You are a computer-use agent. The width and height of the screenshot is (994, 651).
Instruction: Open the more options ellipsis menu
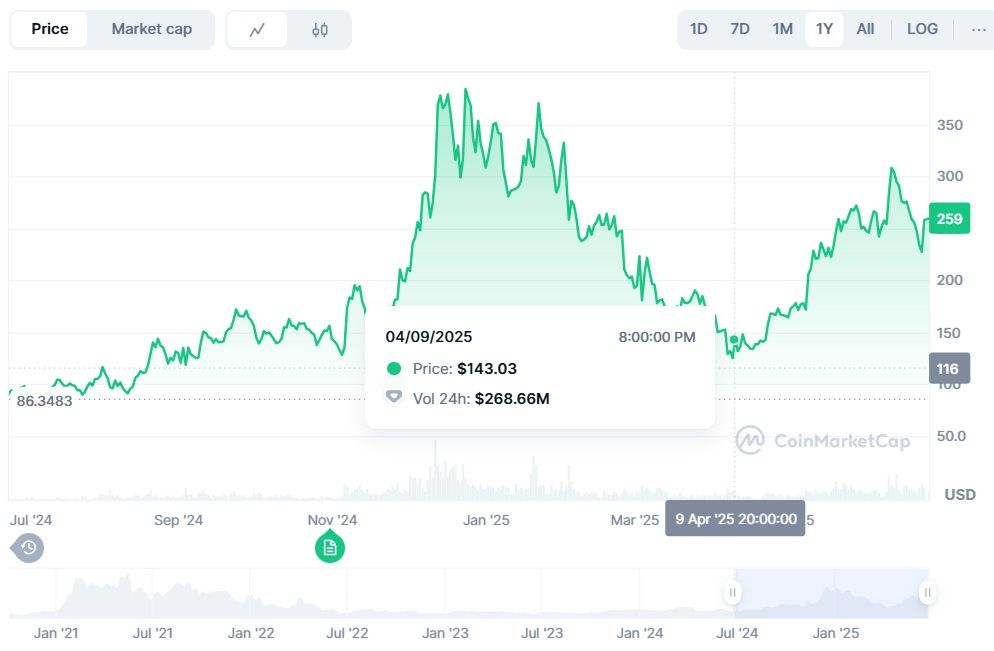(x=978, y=29)
